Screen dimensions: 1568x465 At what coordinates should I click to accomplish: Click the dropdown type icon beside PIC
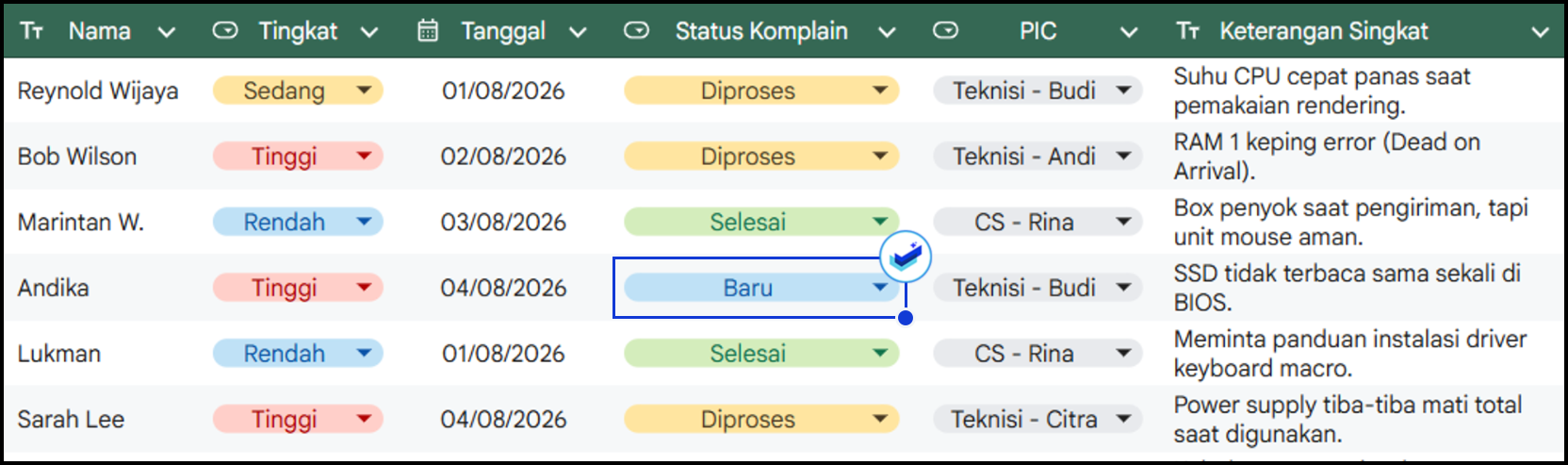click(x=946, y=31)
